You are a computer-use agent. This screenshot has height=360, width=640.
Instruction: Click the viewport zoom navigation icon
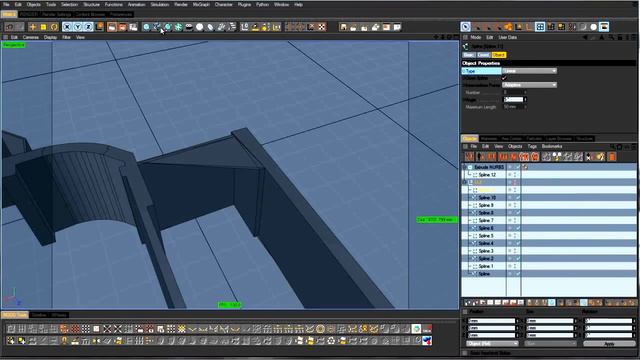(442, 37)
